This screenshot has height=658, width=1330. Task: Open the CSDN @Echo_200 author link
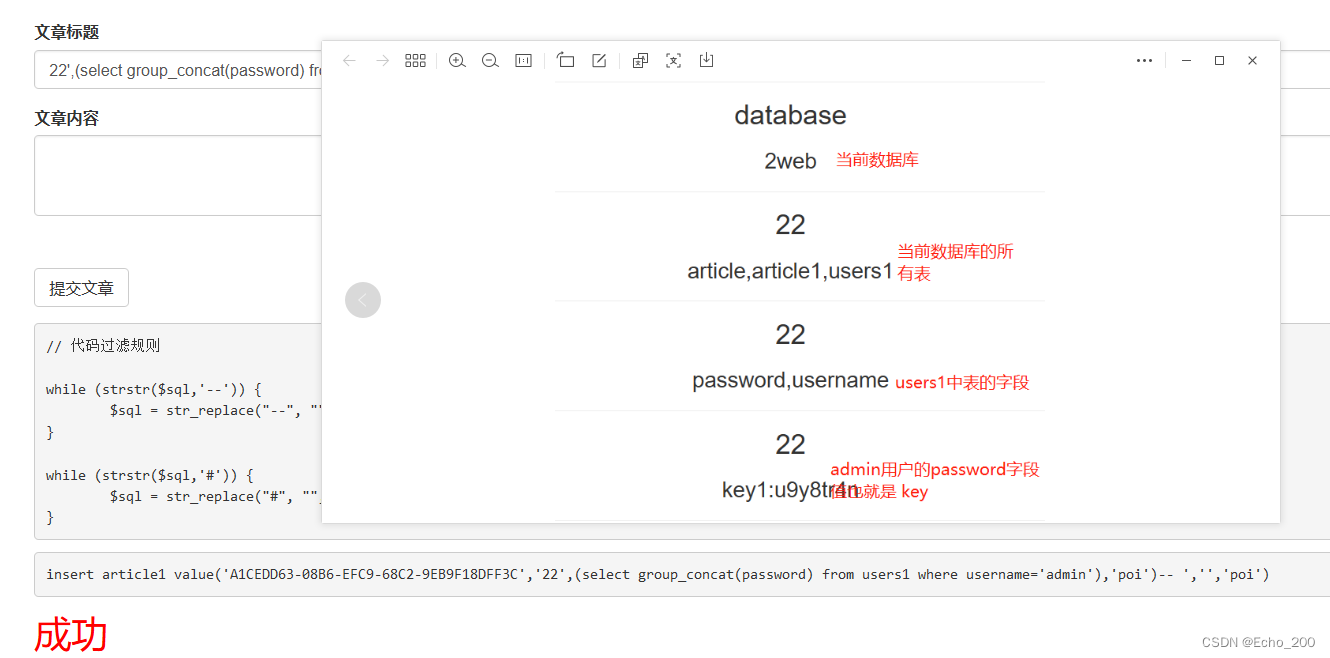1259,640
